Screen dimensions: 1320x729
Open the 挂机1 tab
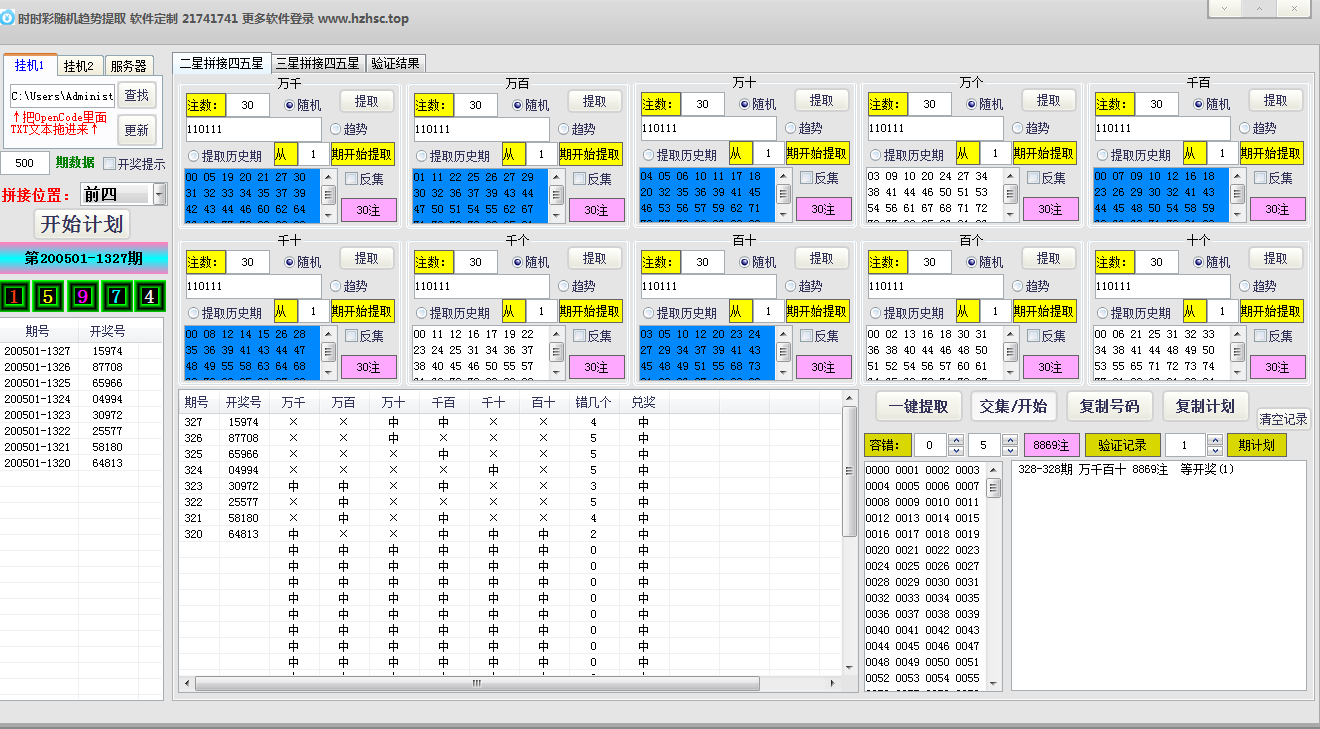click(30, 65)
